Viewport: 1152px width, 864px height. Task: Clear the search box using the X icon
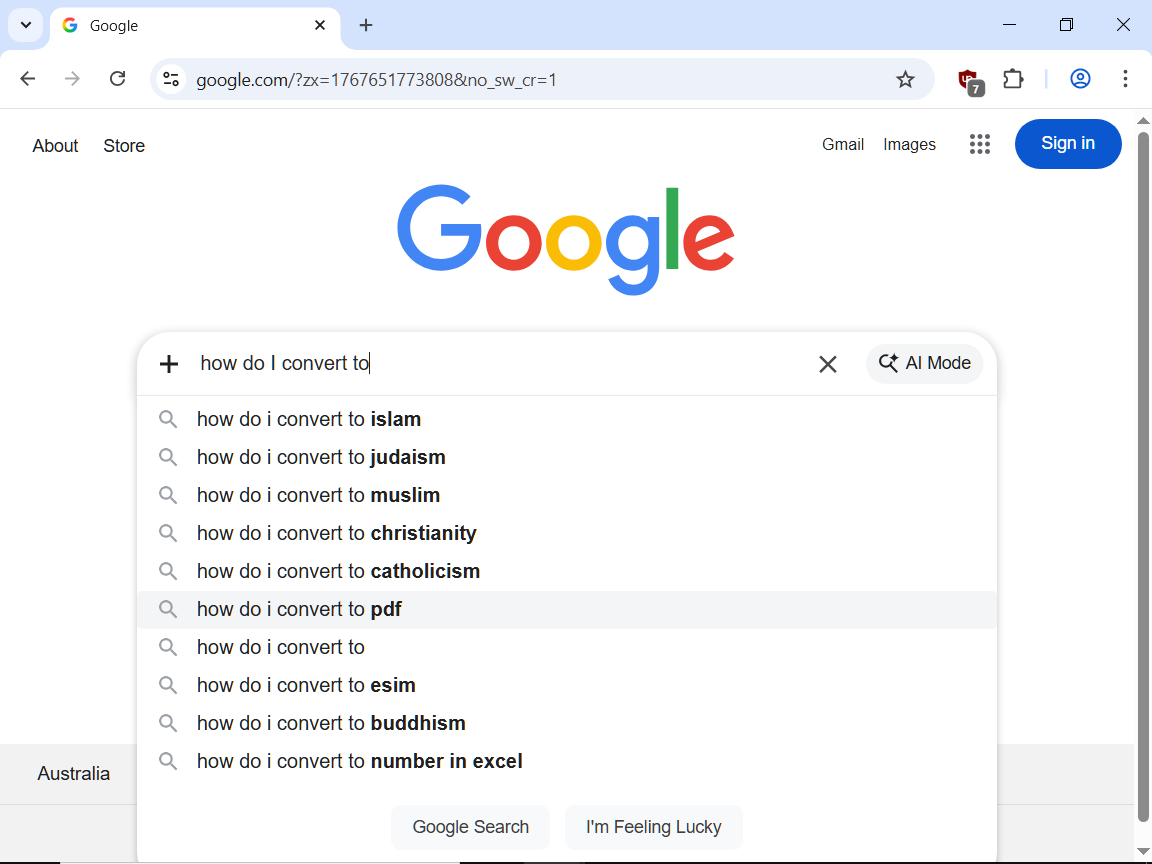828,363
